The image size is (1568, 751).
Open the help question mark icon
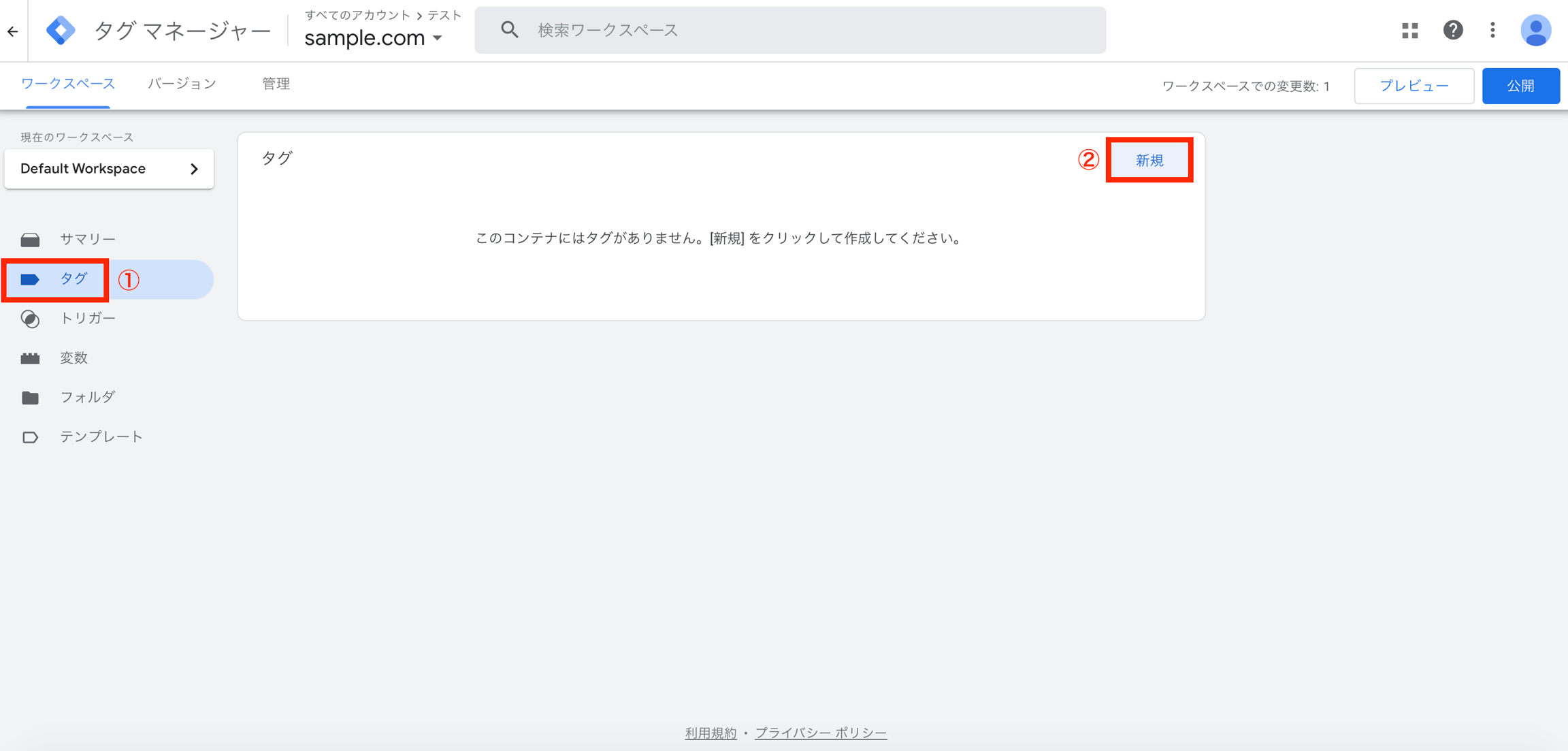(1452, 31)
